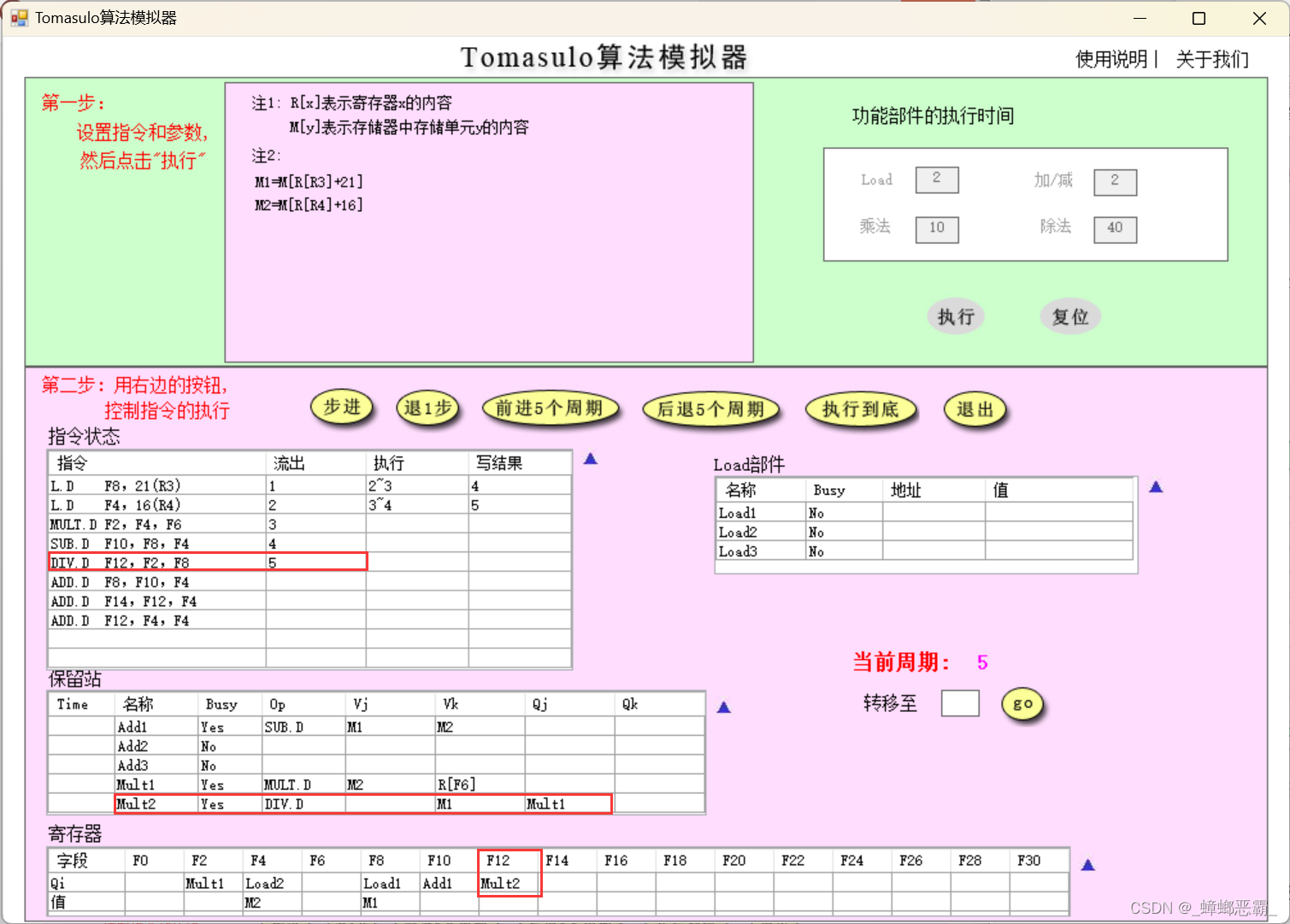The width and height of the screenshot is (1290, 924).
Task: Click the Load1 row name
Action: click(737, 513)
